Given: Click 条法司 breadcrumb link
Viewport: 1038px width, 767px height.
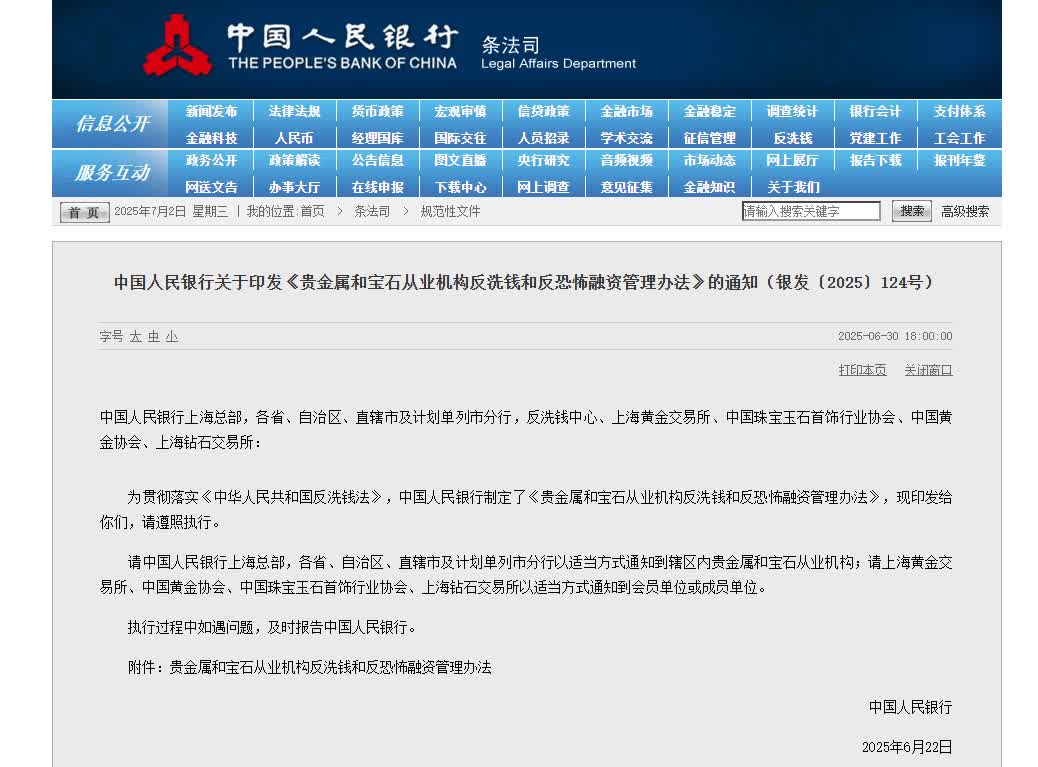Looking at the screenshot, I should click(x=372, y=211).
